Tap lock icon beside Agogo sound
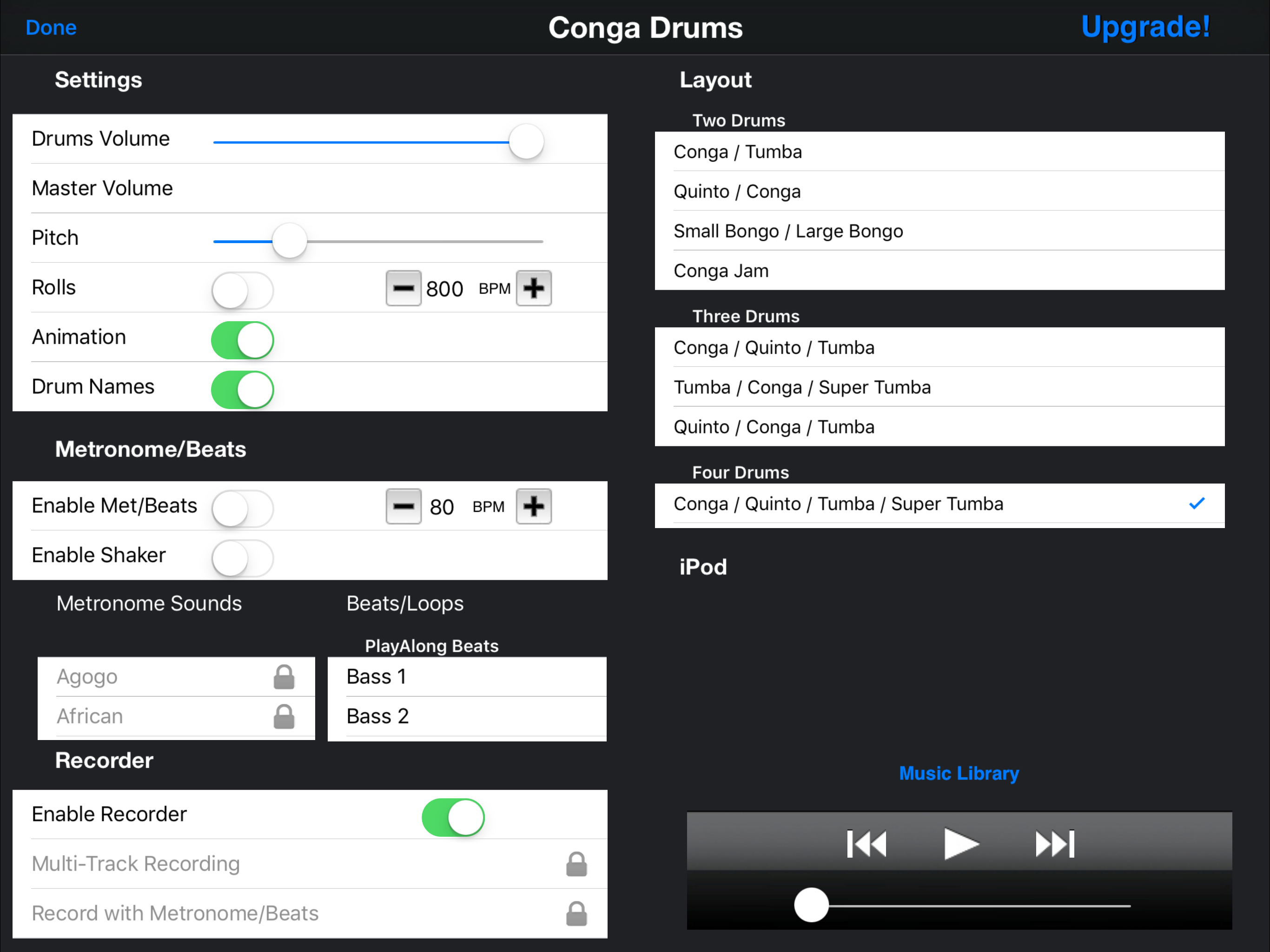 click(x=284, y=677)
